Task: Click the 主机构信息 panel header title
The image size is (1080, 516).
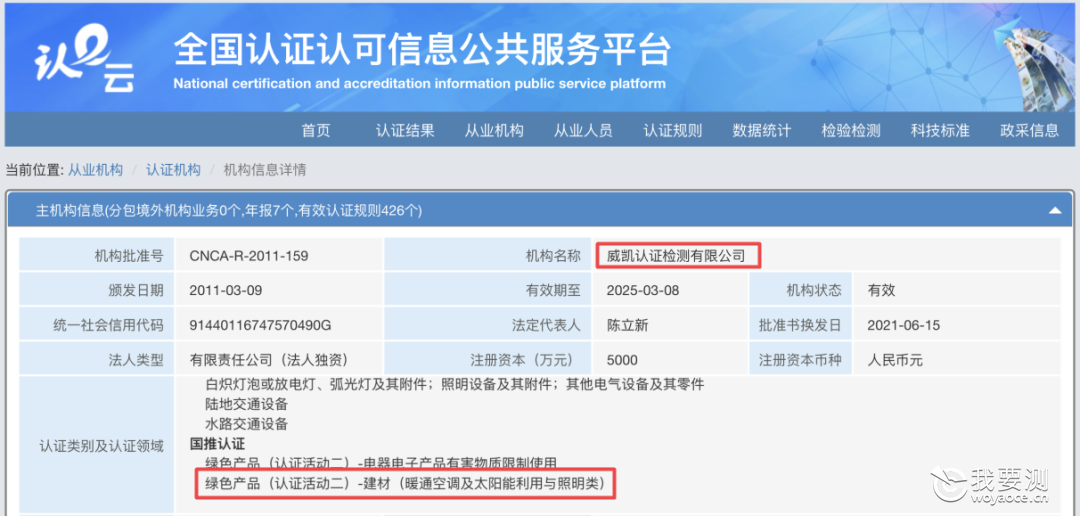Action: (x=229, y=211)
